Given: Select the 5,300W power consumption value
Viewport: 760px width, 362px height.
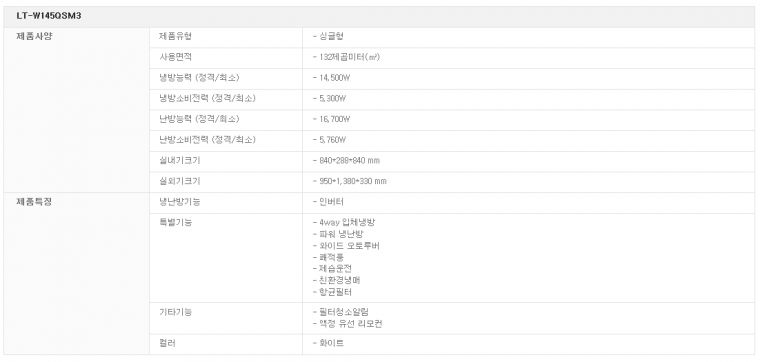Looking at the screenshot, I should click(x=330, y=99).
